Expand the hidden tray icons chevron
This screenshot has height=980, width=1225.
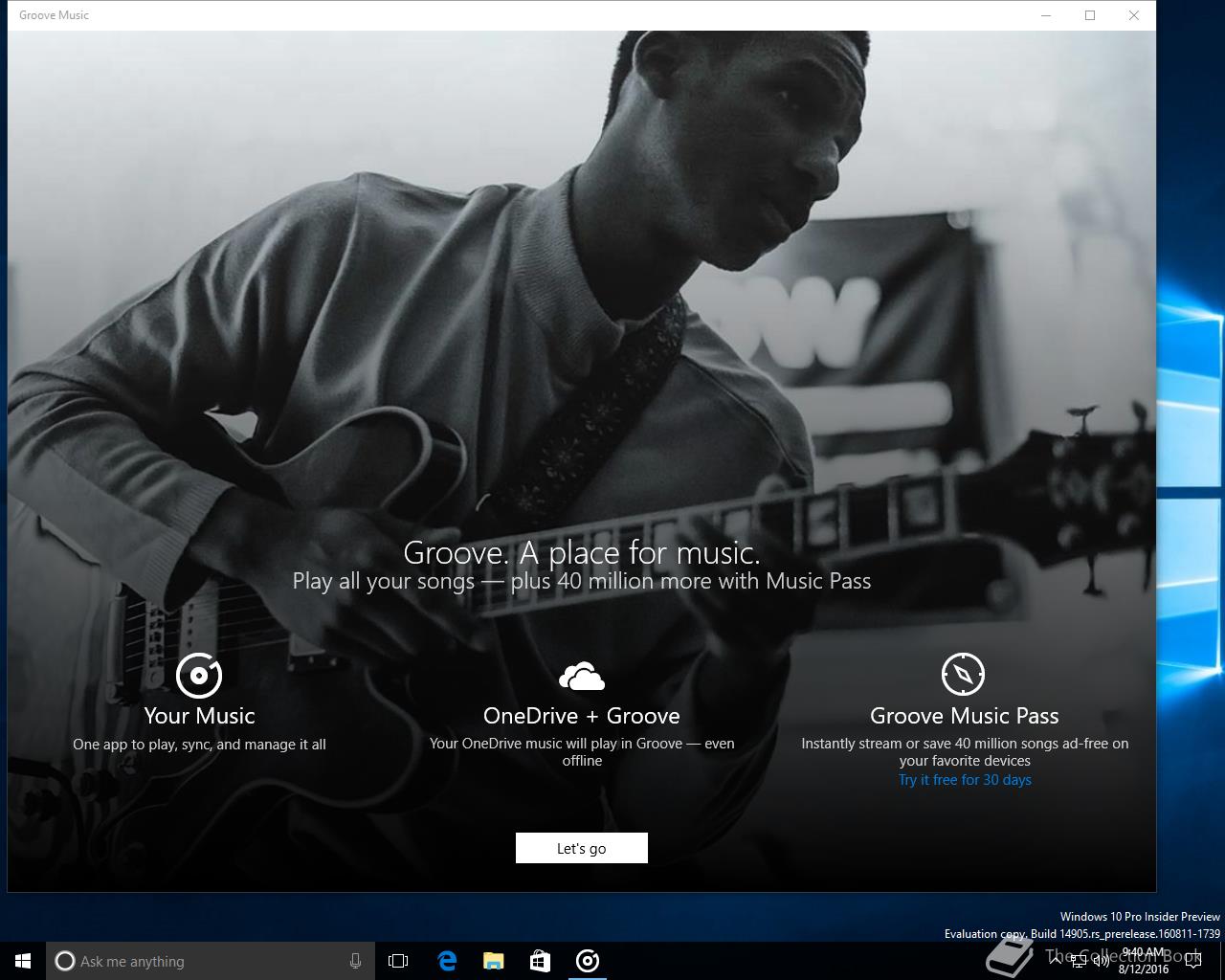[1055, 963]
